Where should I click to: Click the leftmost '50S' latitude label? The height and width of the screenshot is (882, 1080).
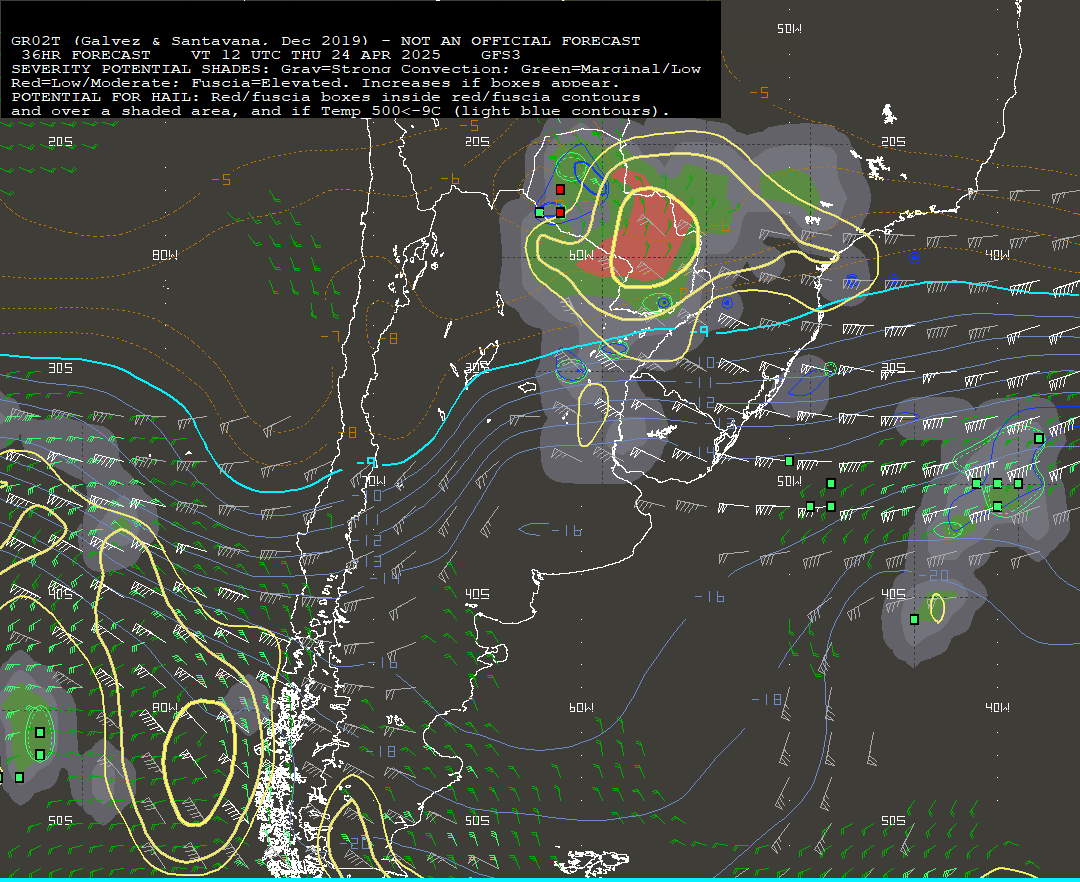click(61, 820)
